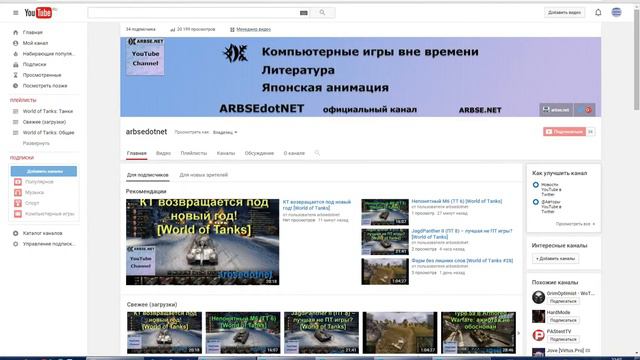Click the Просмотреть все expander link
Viewport: 640px width, 360px height.
(x=575, y=224)
